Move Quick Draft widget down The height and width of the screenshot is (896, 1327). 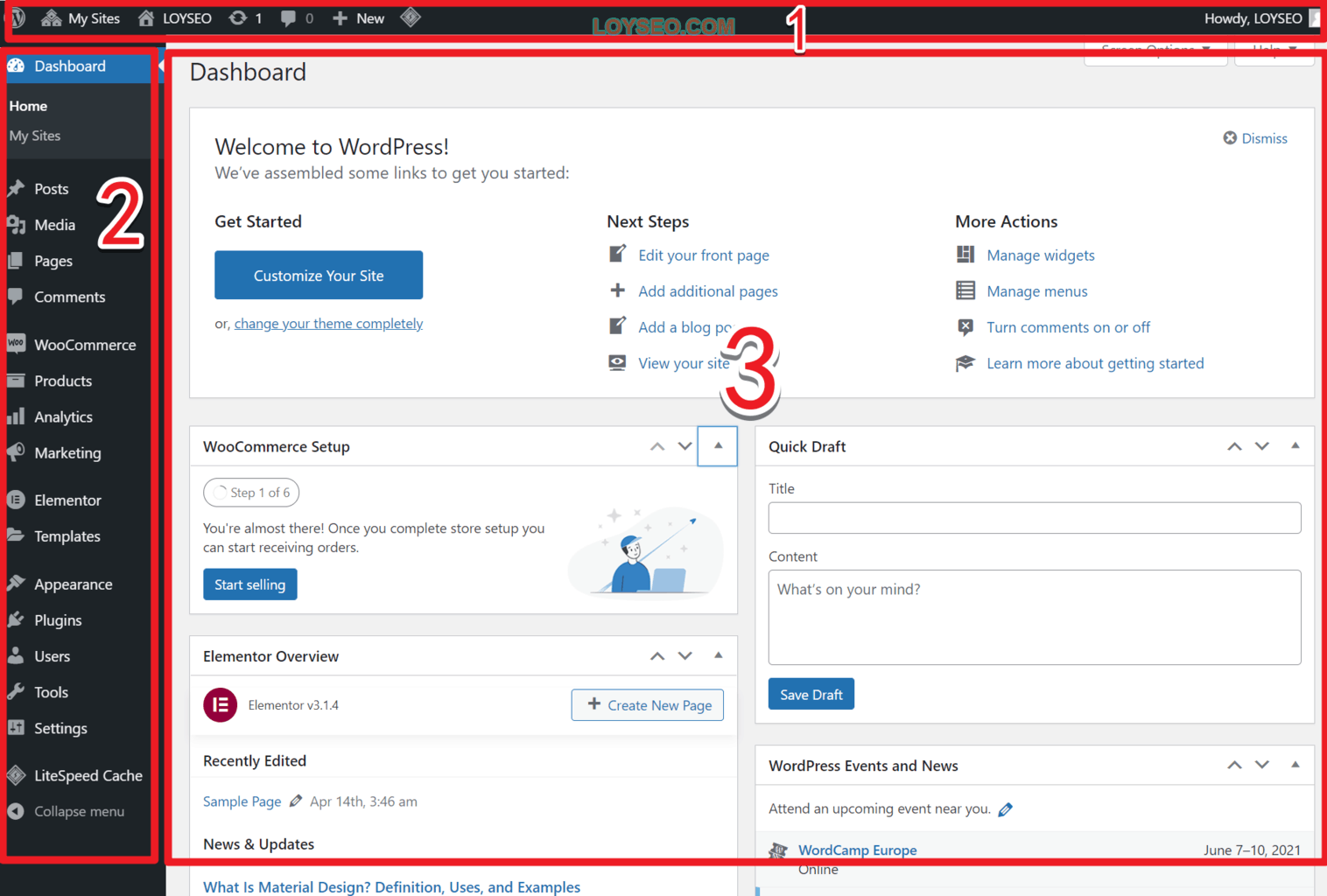1262,446
